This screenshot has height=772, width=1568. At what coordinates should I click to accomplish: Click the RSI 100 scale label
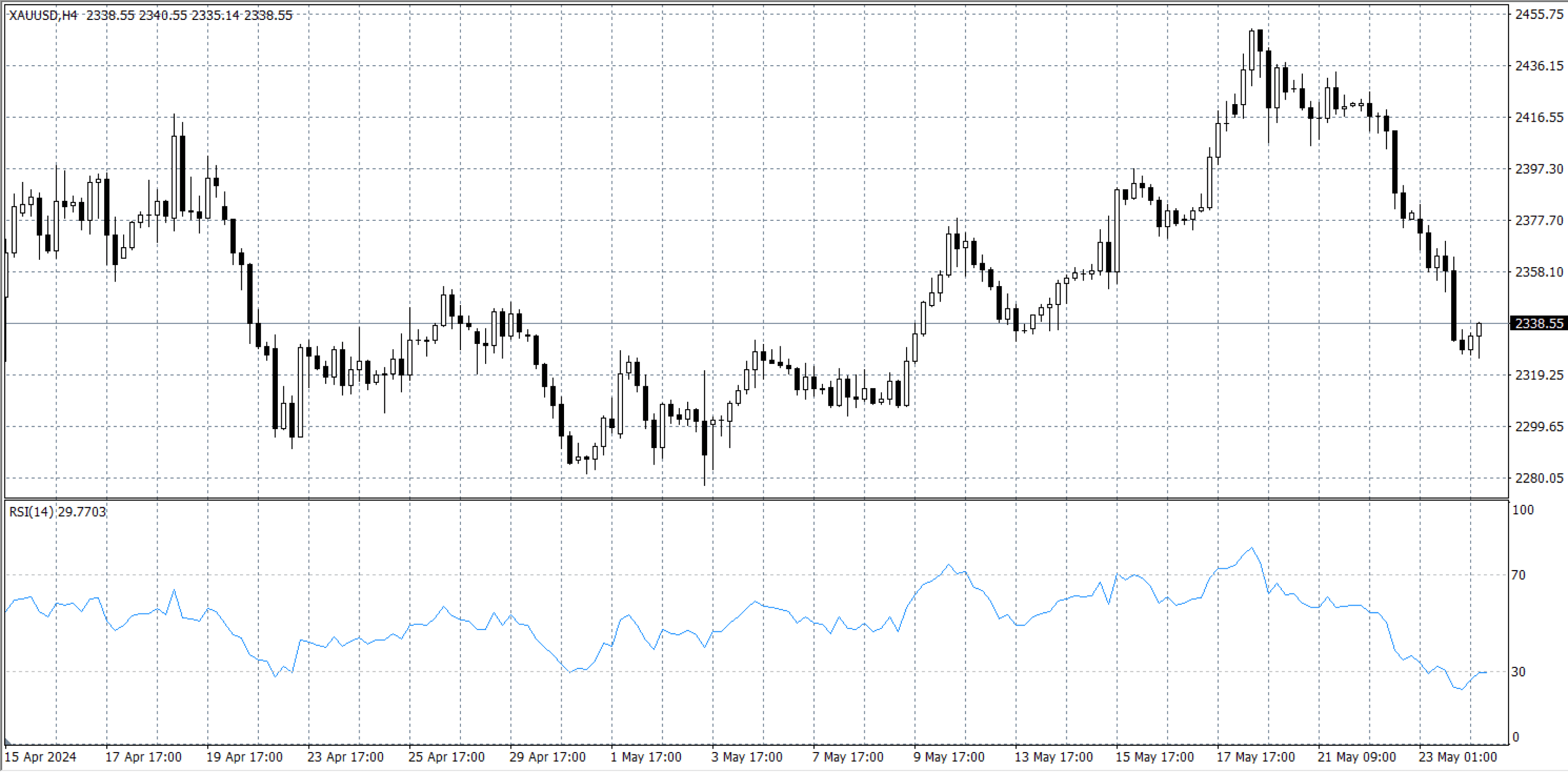pyautogui.click(x=1523, y=510)
